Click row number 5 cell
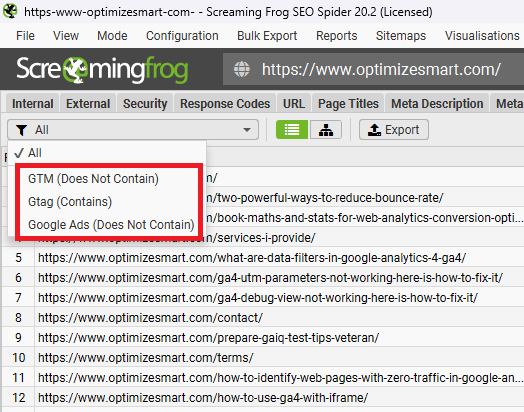Screen dimensions: 524x412 pos(18,258)
